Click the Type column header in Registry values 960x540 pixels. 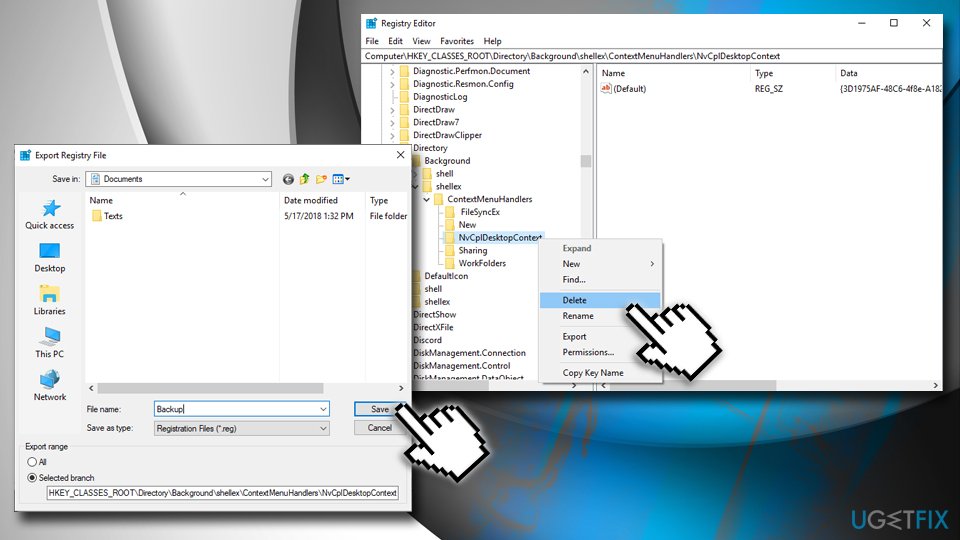coord(791,73)
